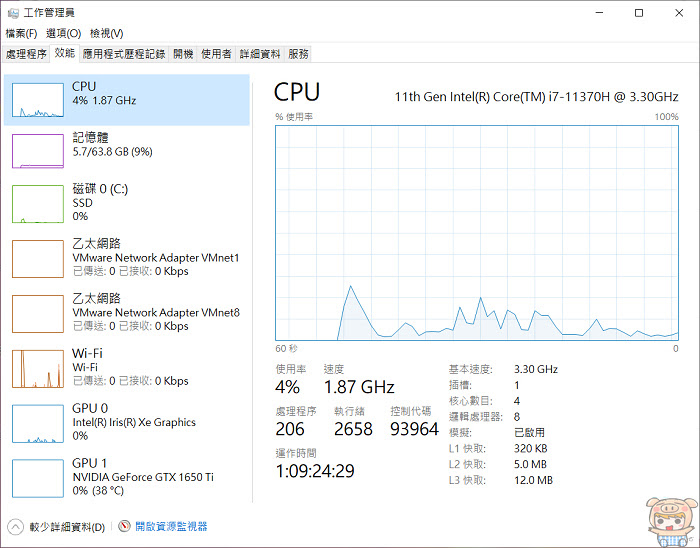Open the 開啟資源監視器 link
Image resolution: width=700 pixels, height=548 pixels.
(171, 526)
